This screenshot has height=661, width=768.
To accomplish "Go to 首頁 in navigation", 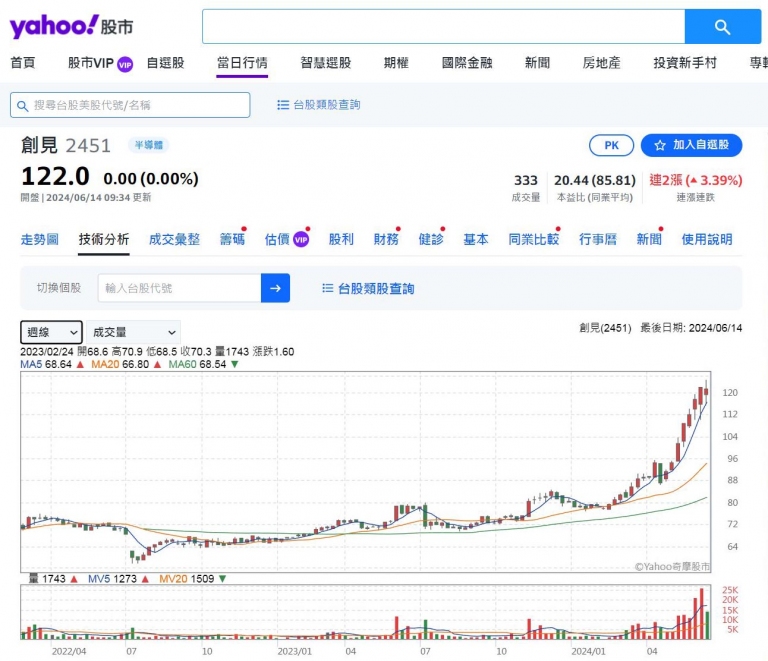I will pos(23,63).
